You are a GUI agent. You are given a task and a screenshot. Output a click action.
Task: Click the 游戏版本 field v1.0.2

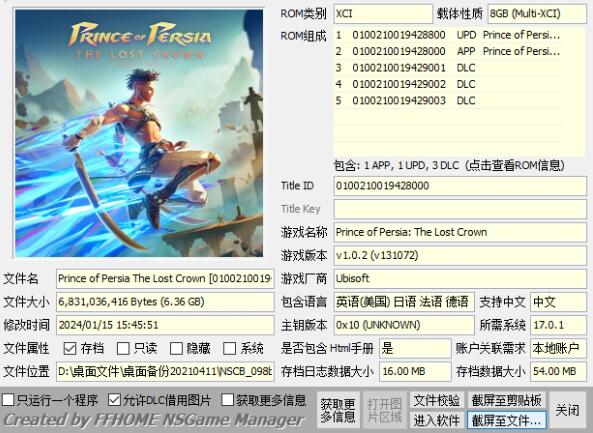(x=460, y=256)
